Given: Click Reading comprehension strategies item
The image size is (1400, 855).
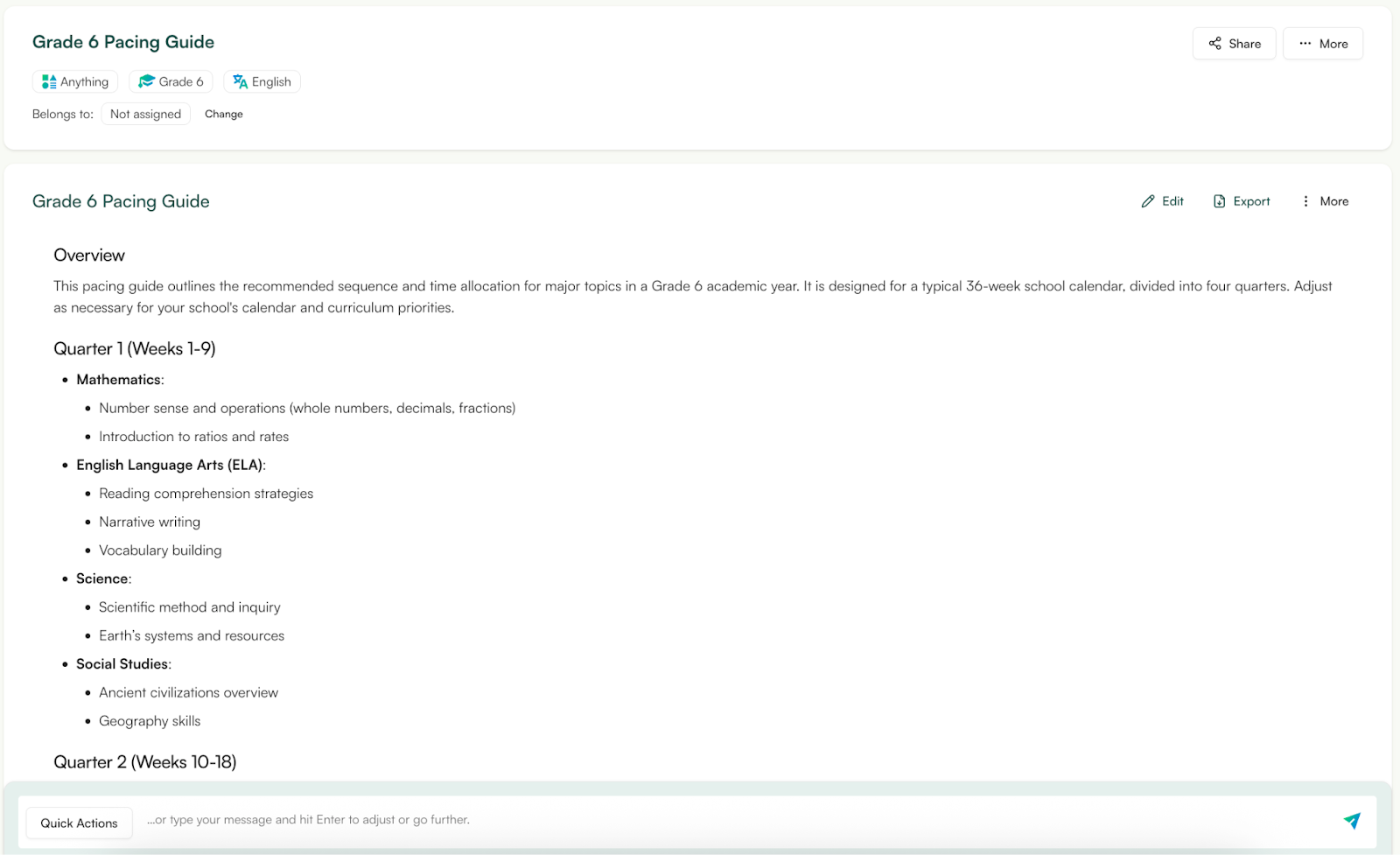Looking at the screenshot, I should click(x=206, y=494).
